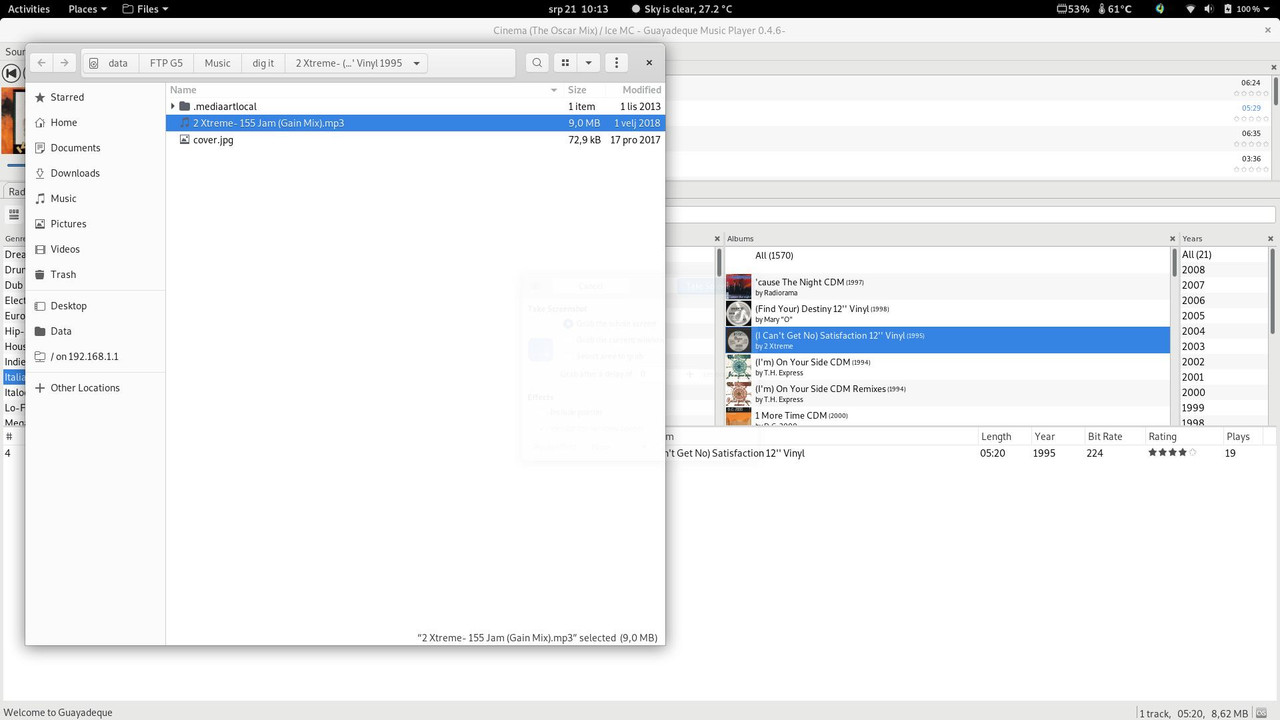Open Music in Files sidebar
The height and width of the screenshot is (720, 1280).
95,198
